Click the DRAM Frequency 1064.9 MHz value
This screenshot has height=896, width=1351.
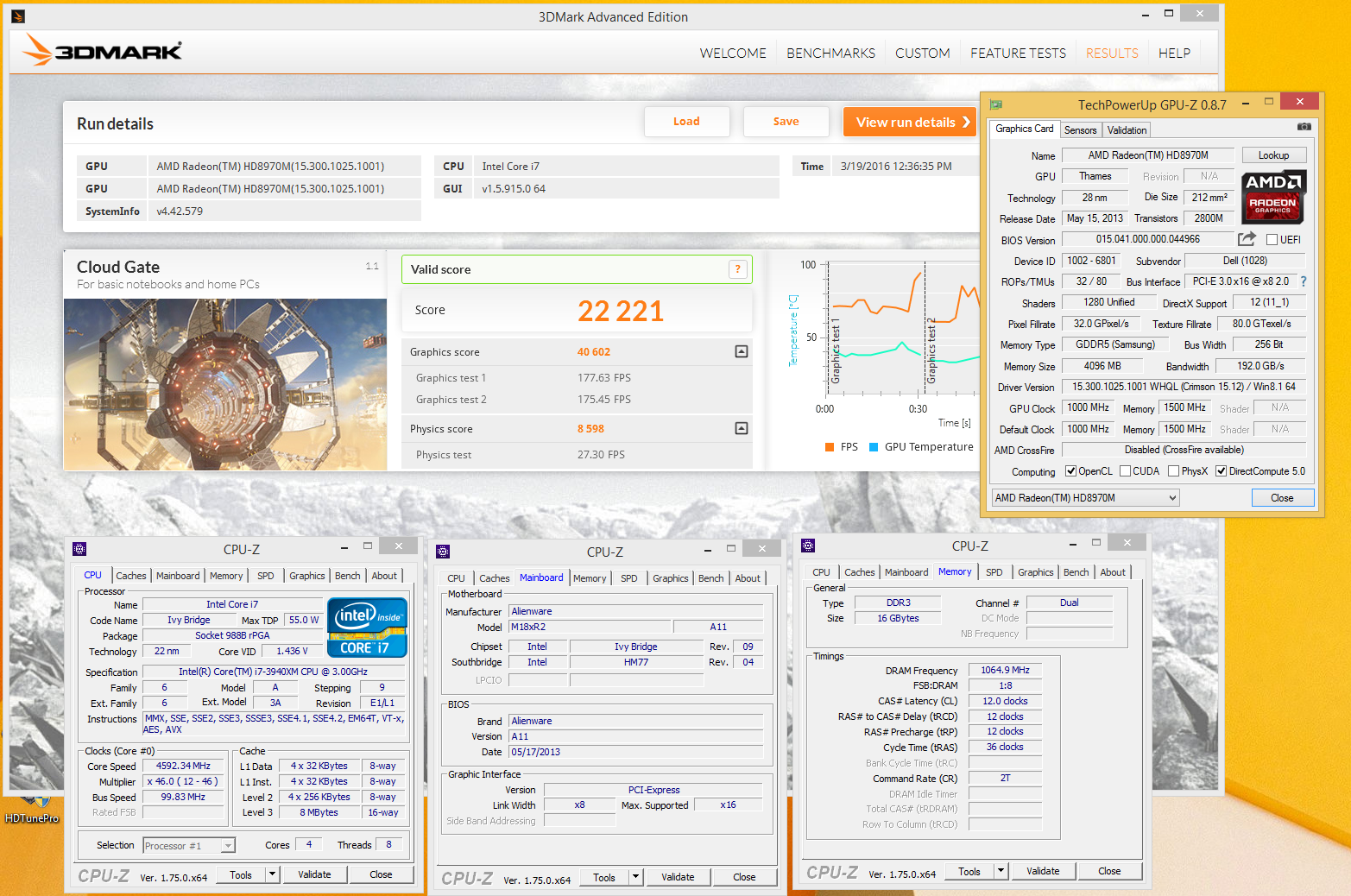pyautogui.click(x=1005, y=670)
